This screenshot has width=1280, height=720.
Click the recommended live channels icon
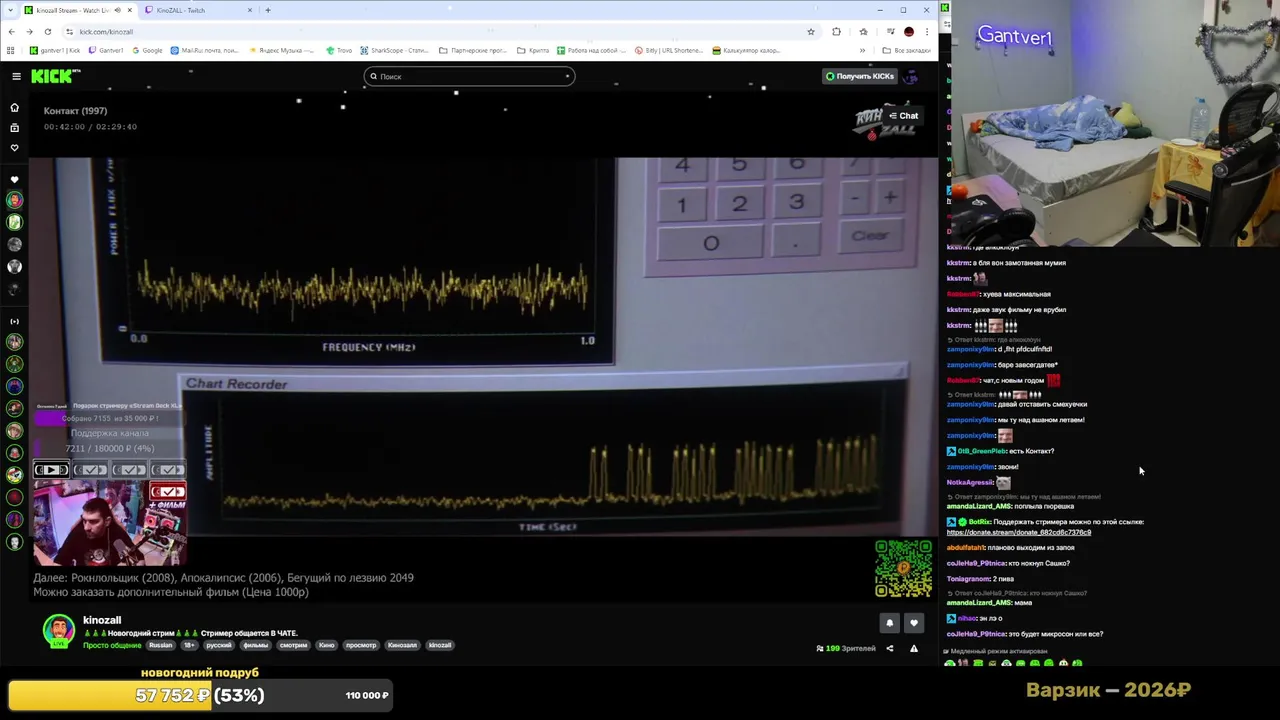pos(14,321)
